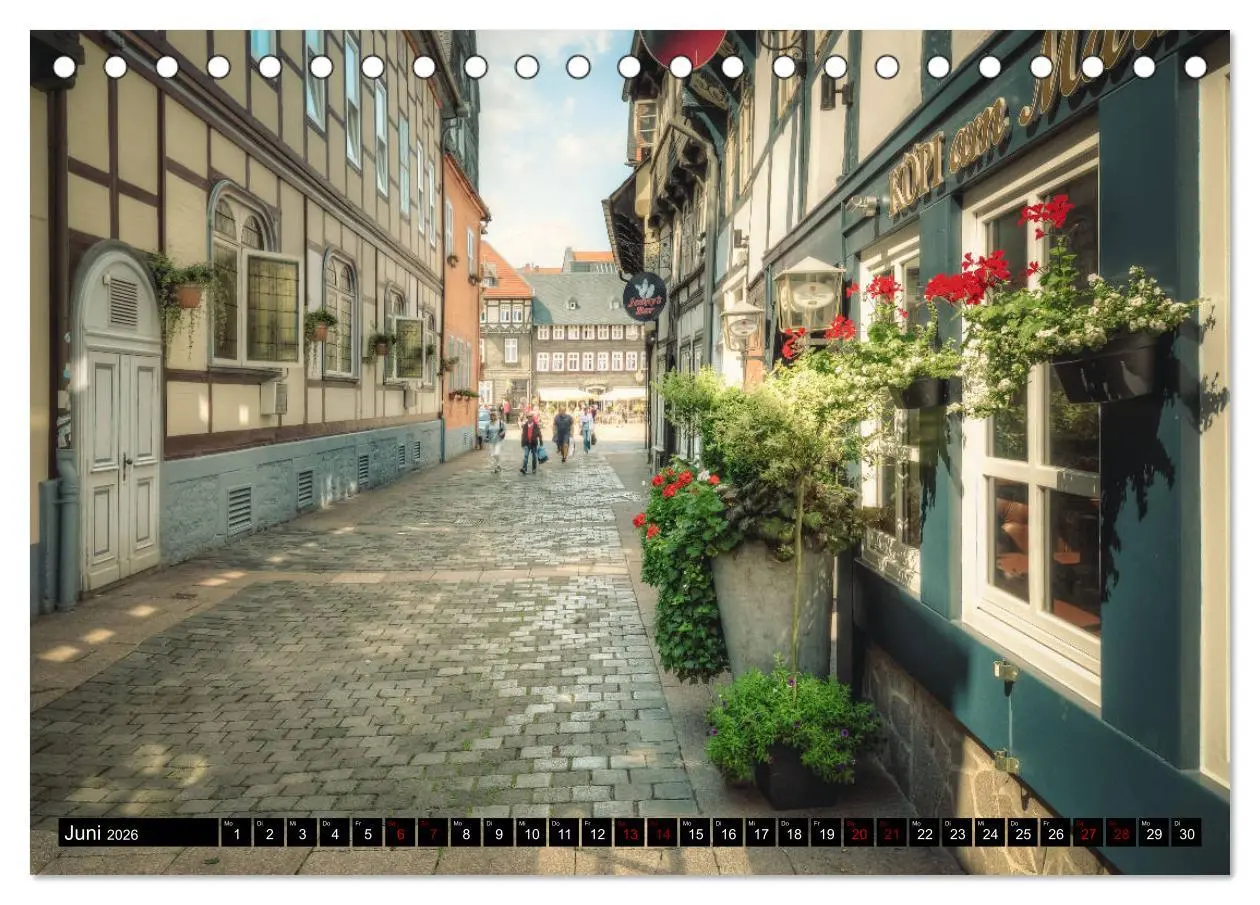
Task: Select day 19 in the calendar strip
Action: (826, 833)
